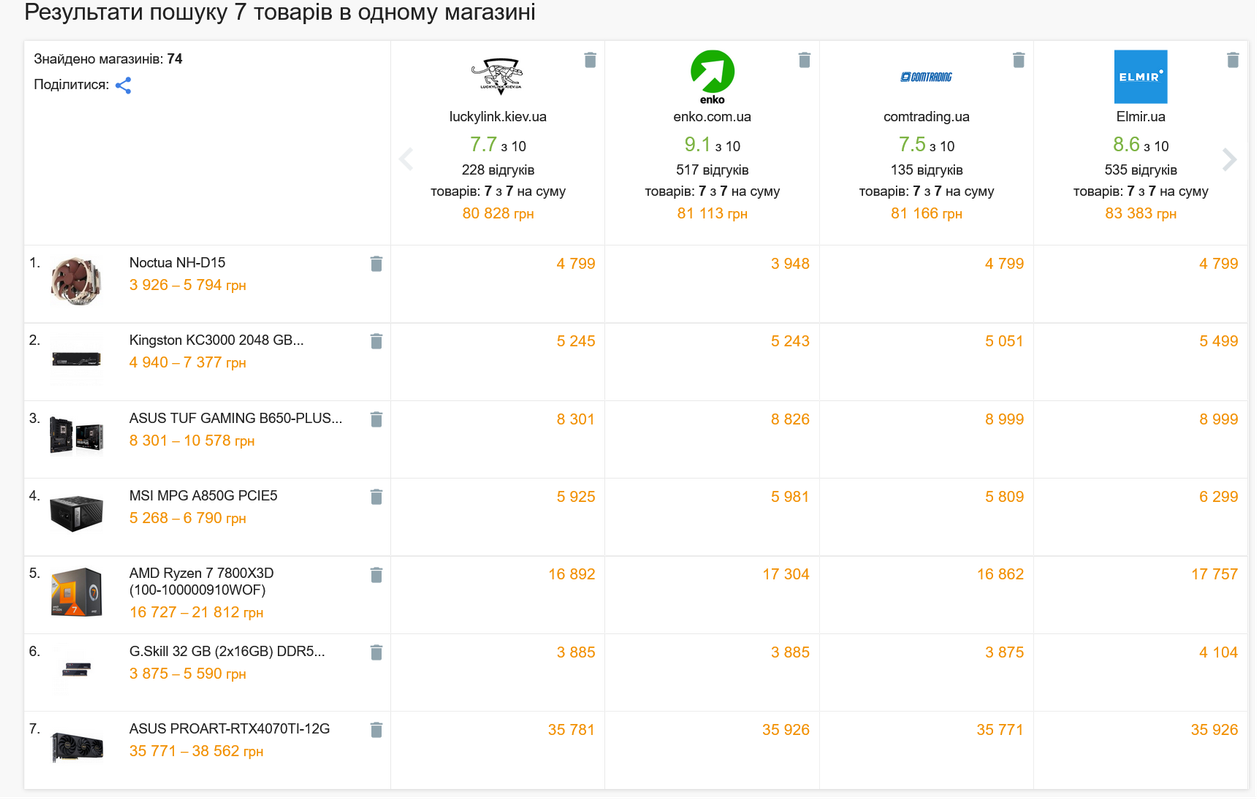Click luckylink total 80 828 грн
Viewport: 1260px width, 800px height.
[498, 214]
